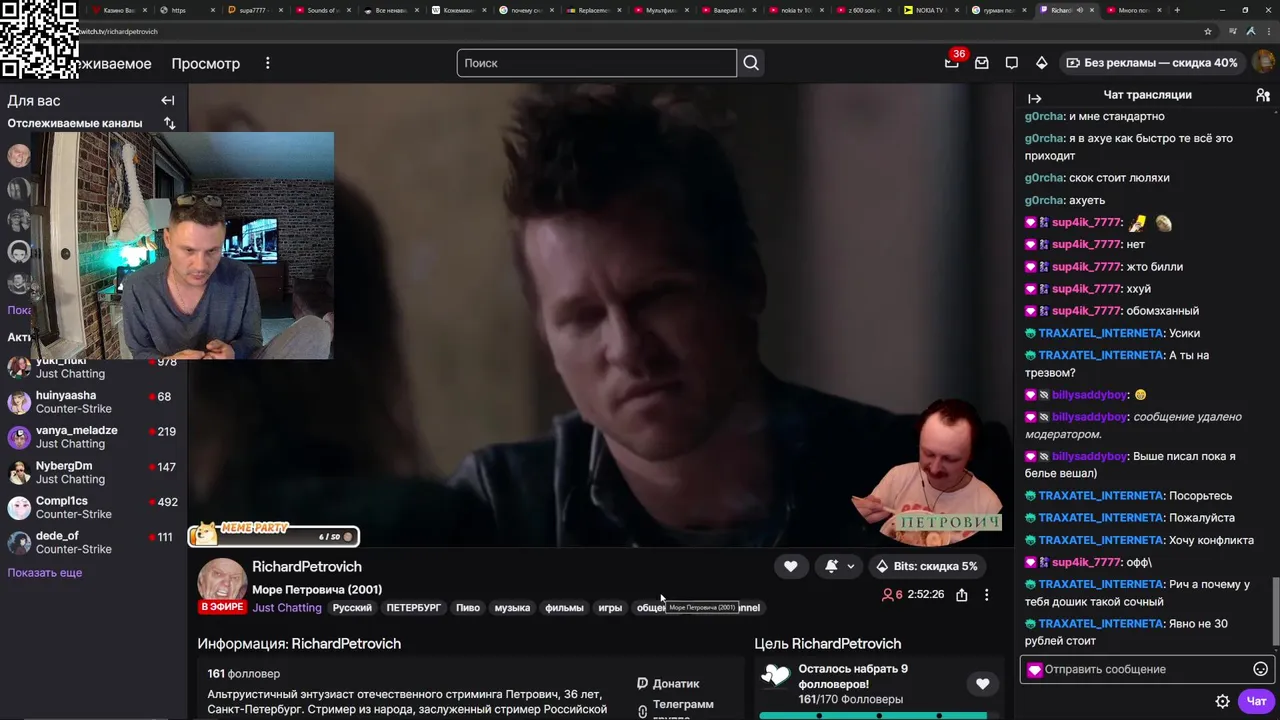Click the 'Русский' tag
The image size is (1280, 720).
pos(352,608)
